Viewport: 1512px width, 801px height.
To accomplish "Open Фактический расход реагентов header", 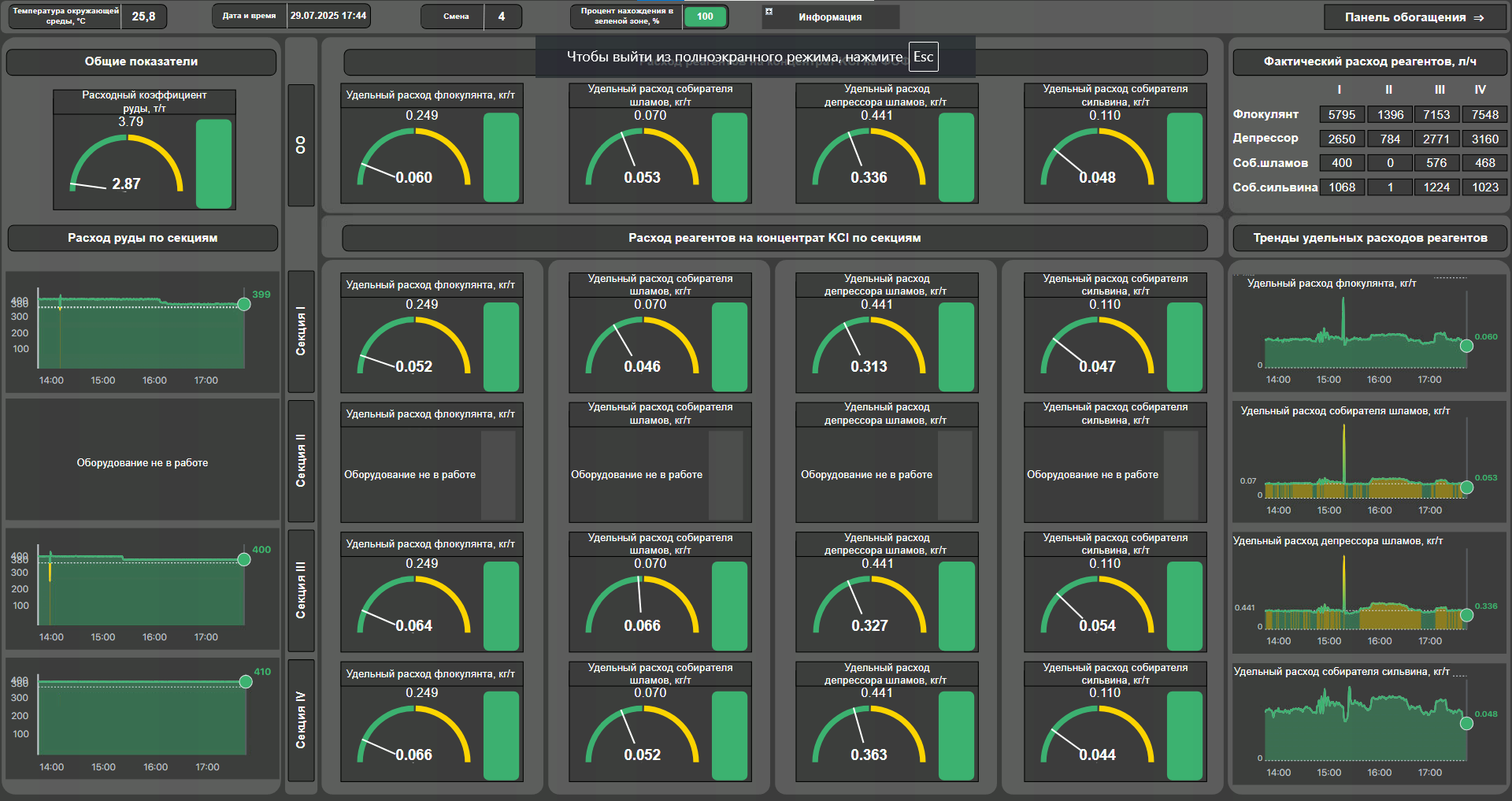I will click(1370, 61).
